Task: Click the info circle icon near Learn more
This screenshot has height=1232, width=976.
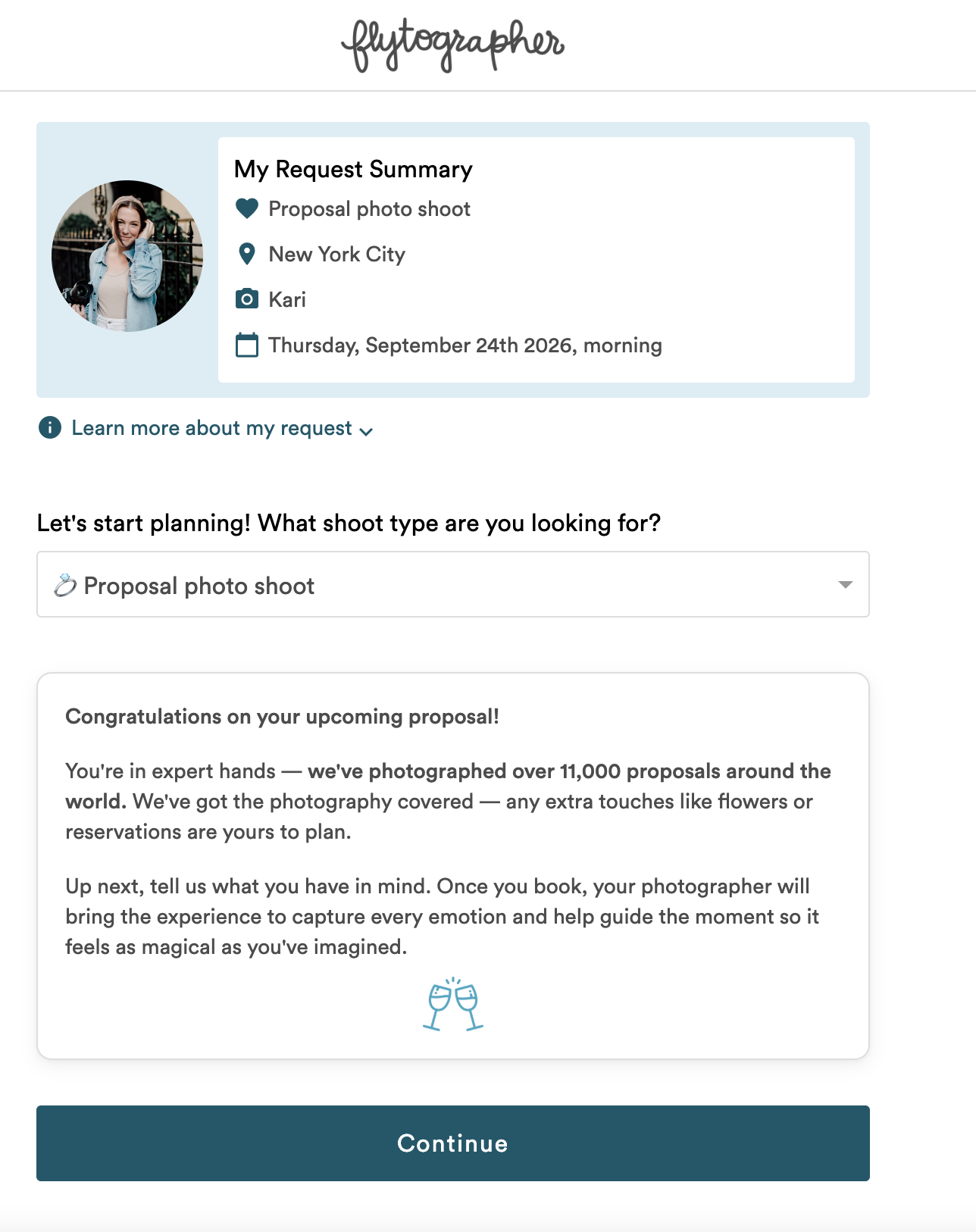Action: click(50, 428)
